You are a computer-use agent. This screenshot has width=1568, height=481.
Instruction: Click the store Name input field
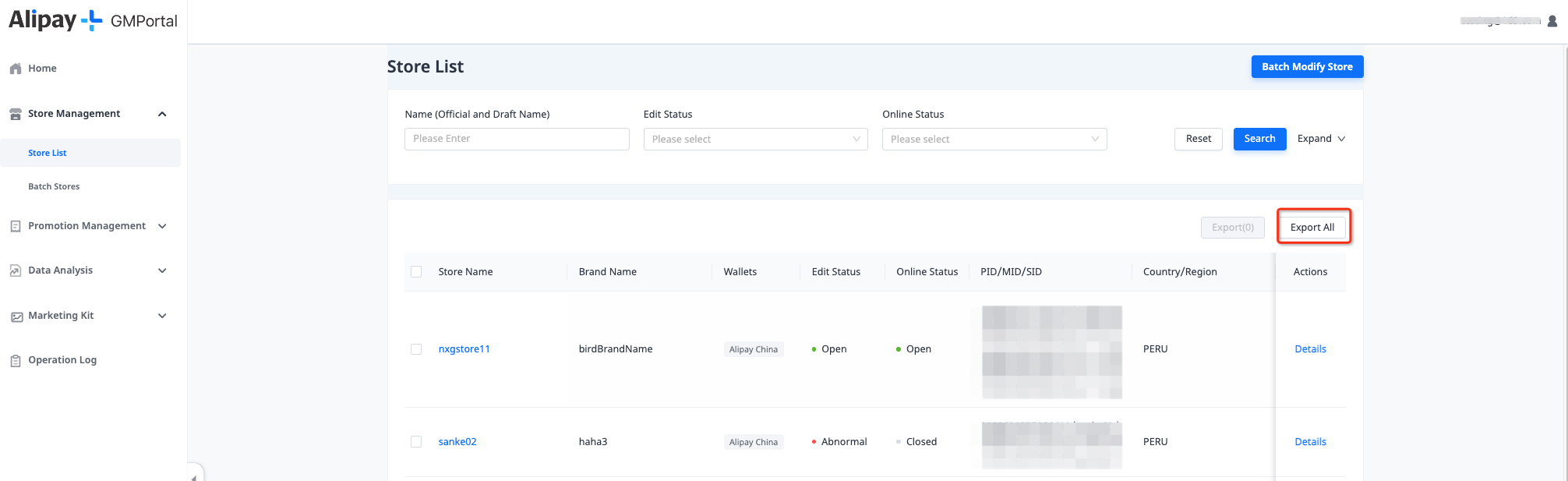tap(517, 139)
